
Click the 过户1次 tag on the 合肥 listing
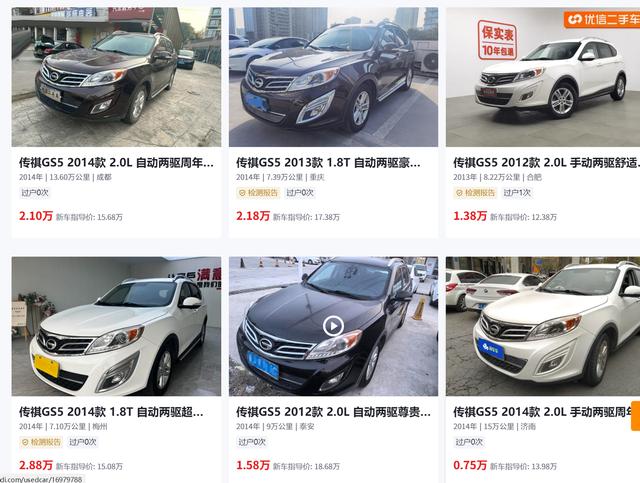tap(517, 193)
